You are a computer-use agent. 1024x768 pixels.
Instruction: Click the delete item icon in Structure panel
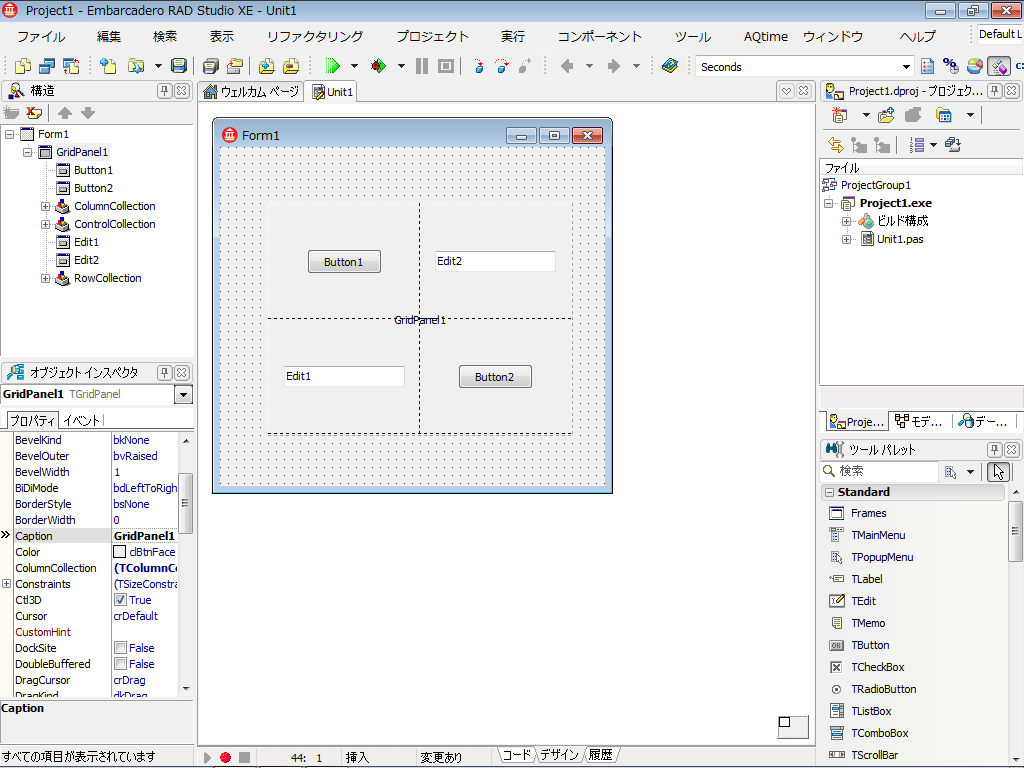(34, 113)
